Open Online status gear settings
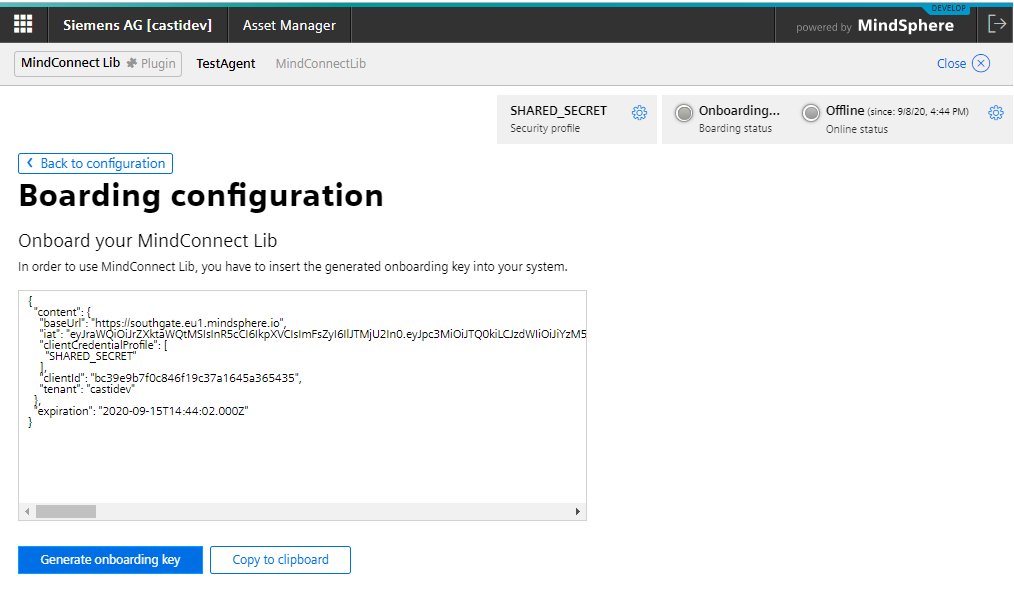The height and width of the screenshot is (600, 1014). [996, 112]
